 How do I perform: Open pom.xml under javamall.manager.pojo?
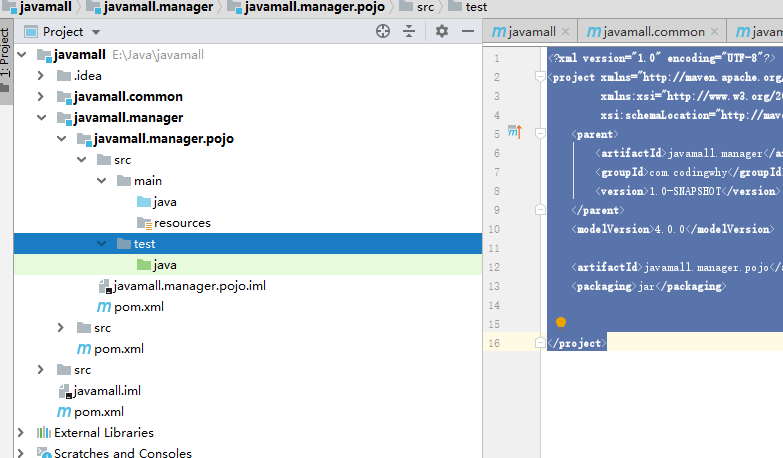coord(130,307)
